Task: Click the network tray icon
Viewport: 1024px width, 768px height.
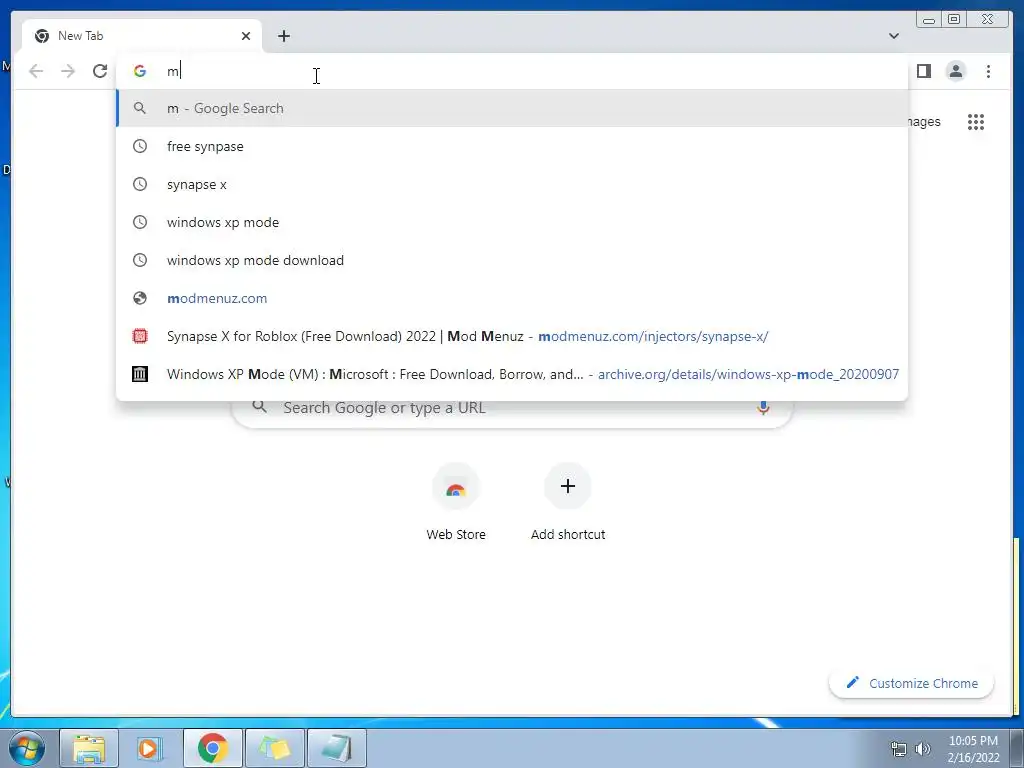Action: [x=899, y=748]
